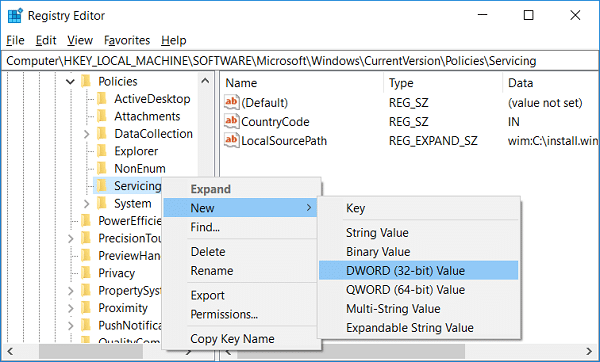Select Expandable String Value option
This screenshot has height=362, width=600.
pyautogui.click(x=410, y=328)
